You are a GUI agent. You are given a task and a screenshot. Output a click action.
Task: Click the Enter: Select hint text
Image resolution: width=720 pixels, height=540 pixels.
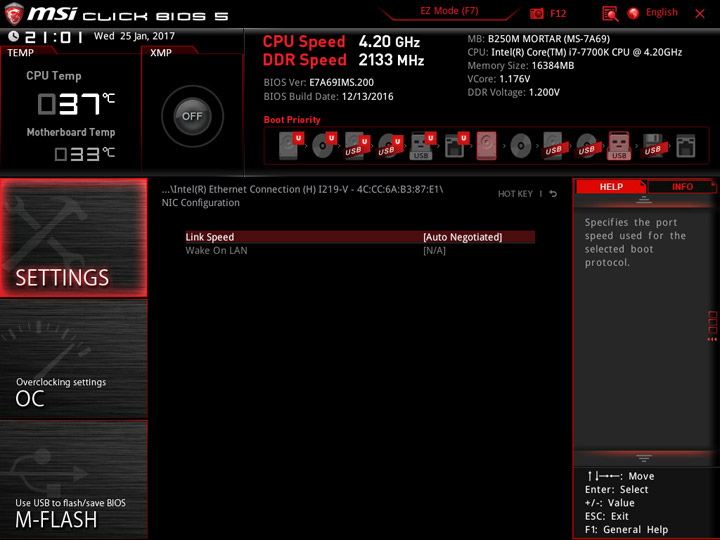[x=616, y=489]
